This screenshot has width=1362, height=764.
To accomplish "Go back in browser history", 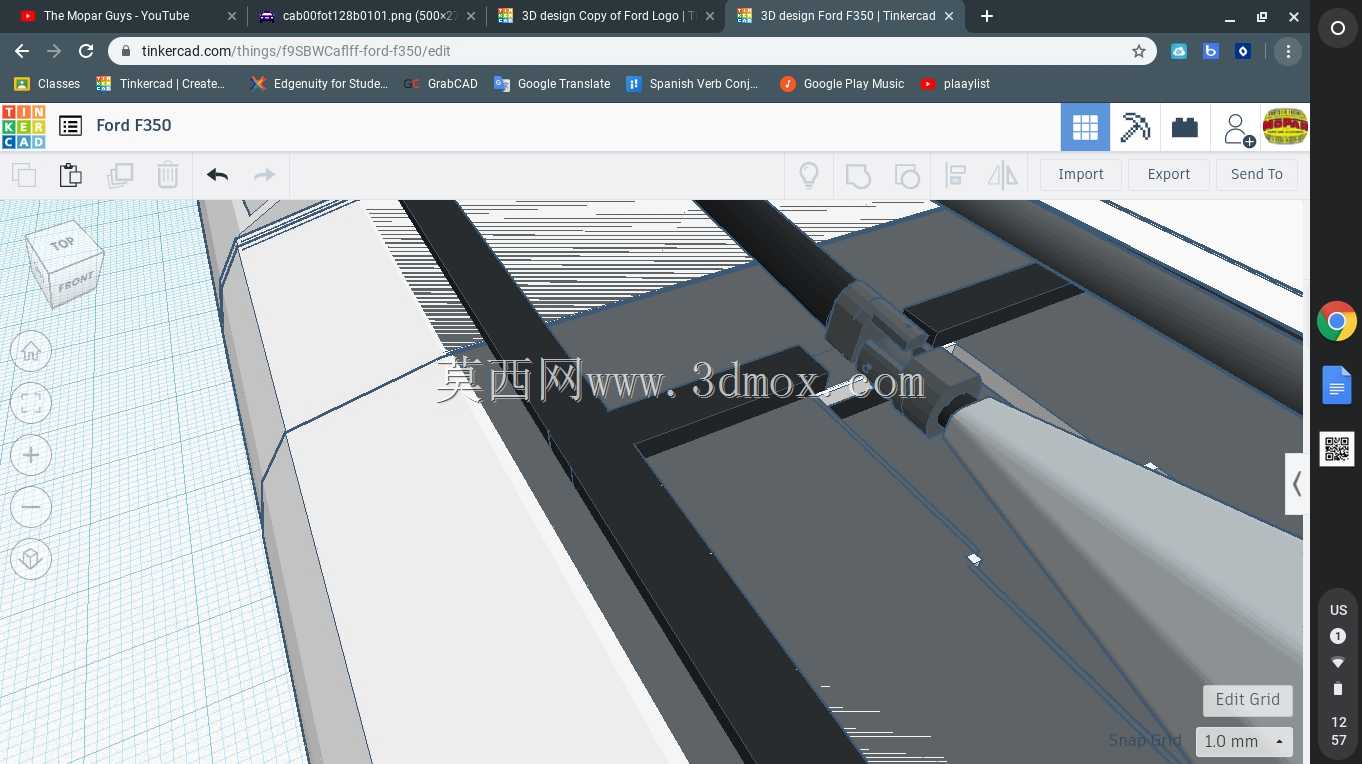I will [22, 51].
